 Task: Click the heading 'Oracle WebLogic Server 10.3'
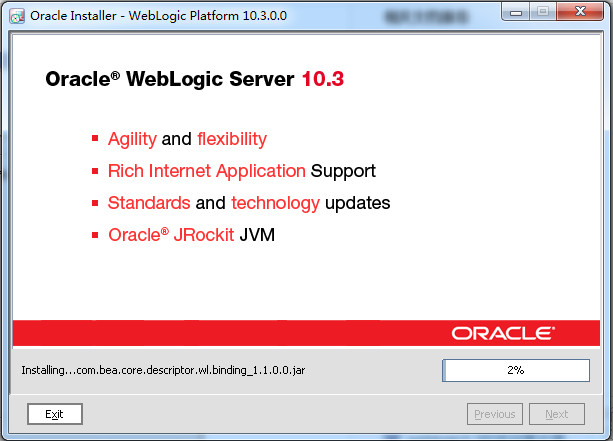click(194, 79)
